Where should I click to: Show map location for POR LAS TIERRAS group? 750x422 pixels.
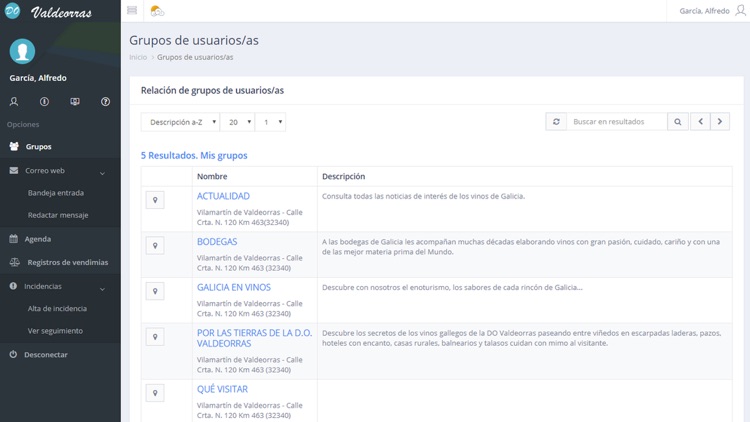click(x=155, y=337)
